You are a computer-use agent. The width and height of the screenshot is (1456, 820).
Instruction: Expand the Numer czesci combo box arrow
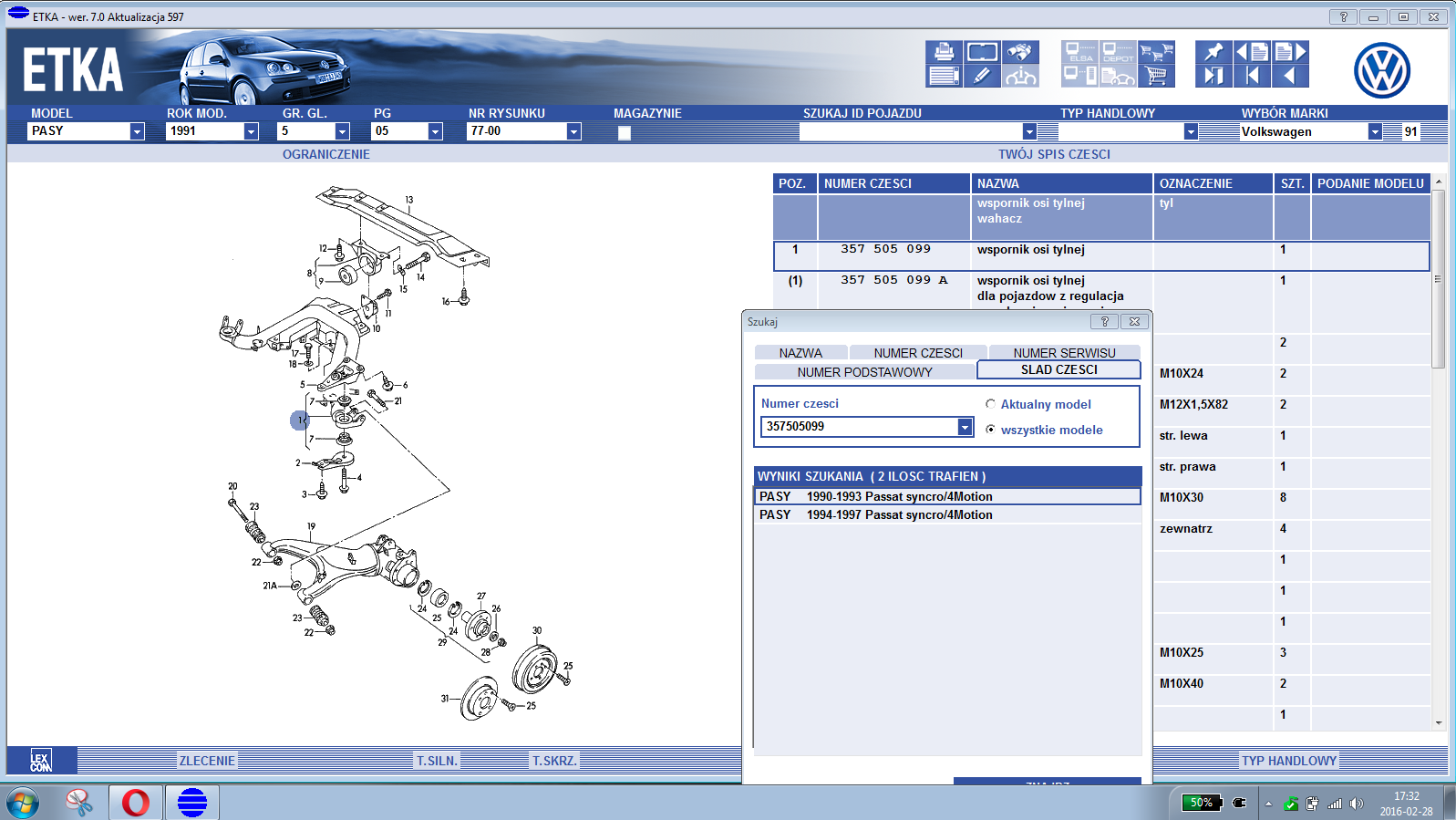tap(965, 427)
